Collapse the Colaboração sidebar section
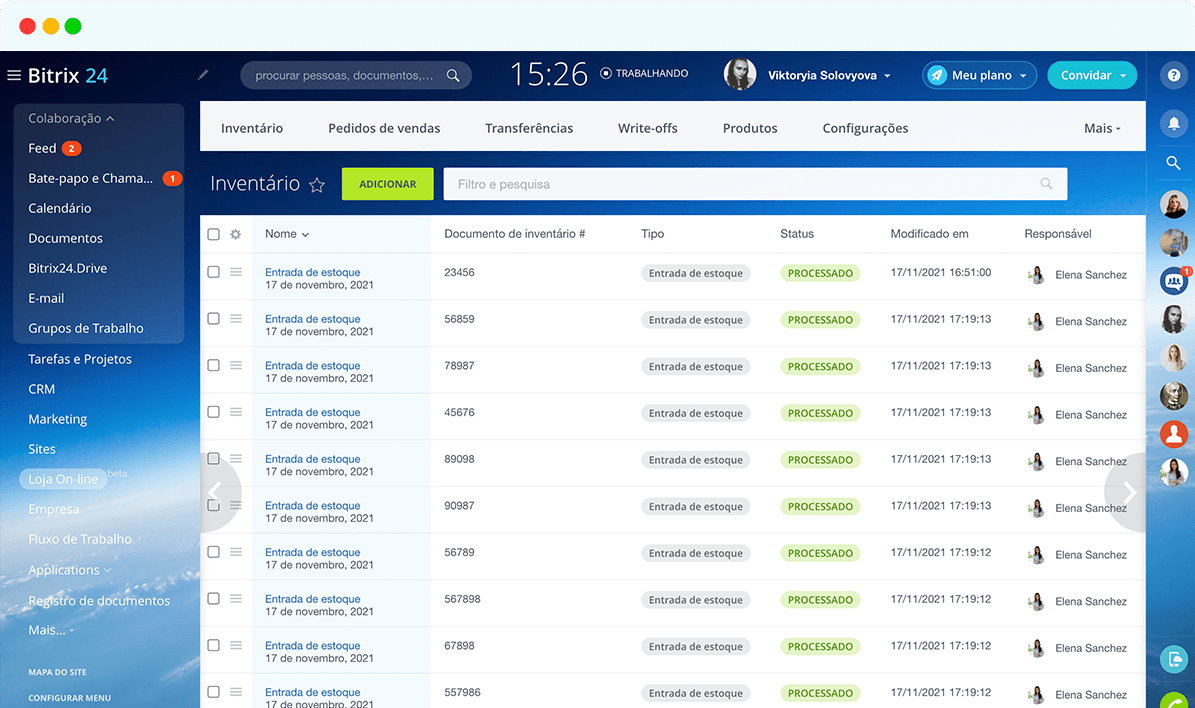This screenshot has height=708, width=1195. click(71, 118)
